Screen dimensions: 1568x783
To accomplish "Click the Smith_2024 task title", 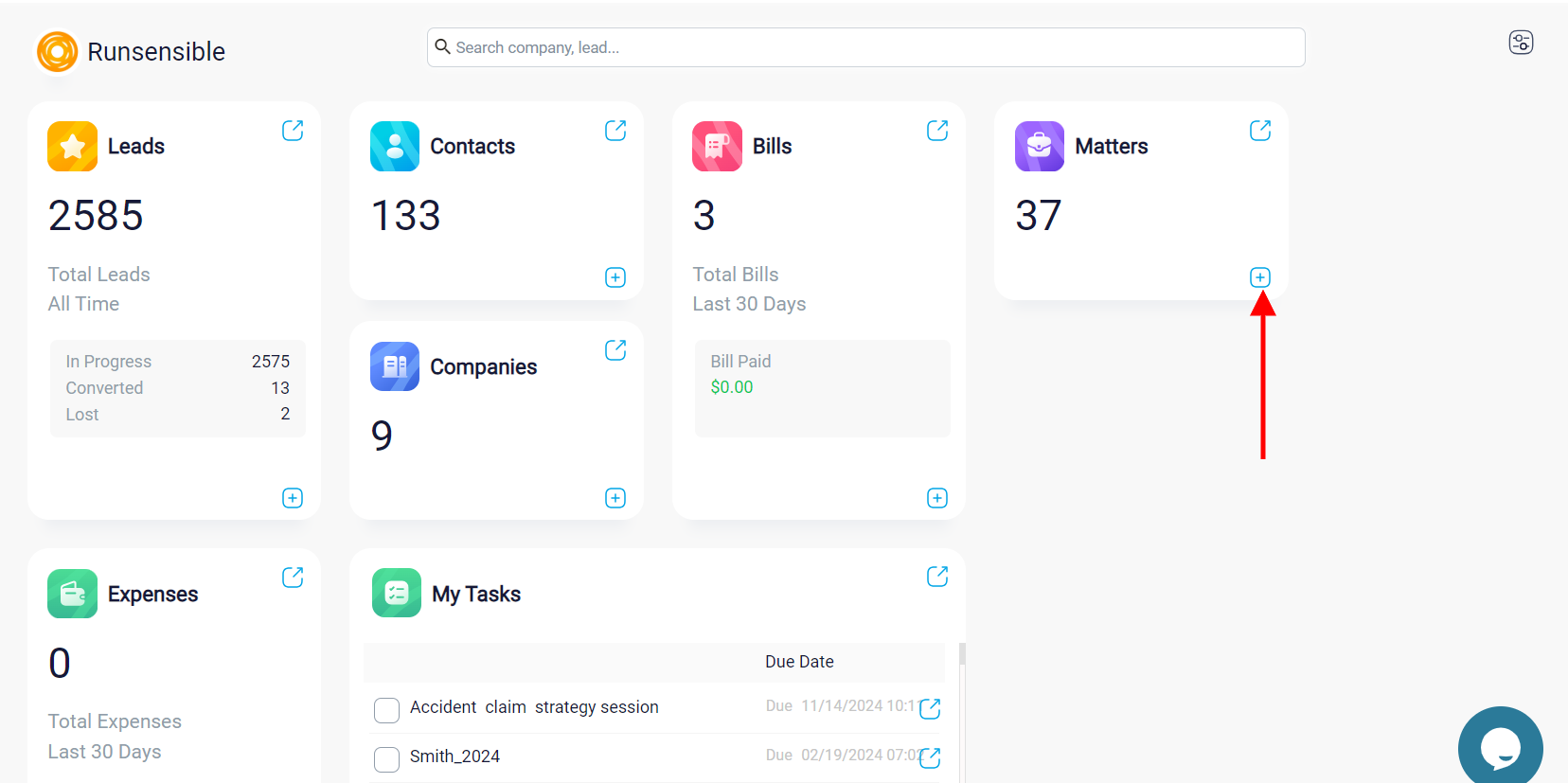I will (454, 756).
